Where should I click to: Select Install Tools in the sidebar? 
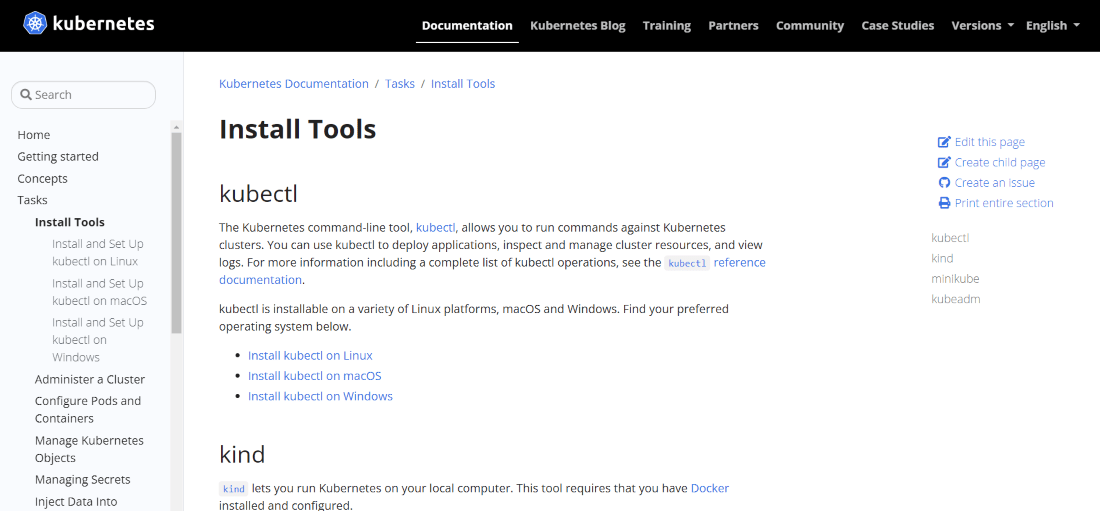pyautogui.click(x=69, y=222)
